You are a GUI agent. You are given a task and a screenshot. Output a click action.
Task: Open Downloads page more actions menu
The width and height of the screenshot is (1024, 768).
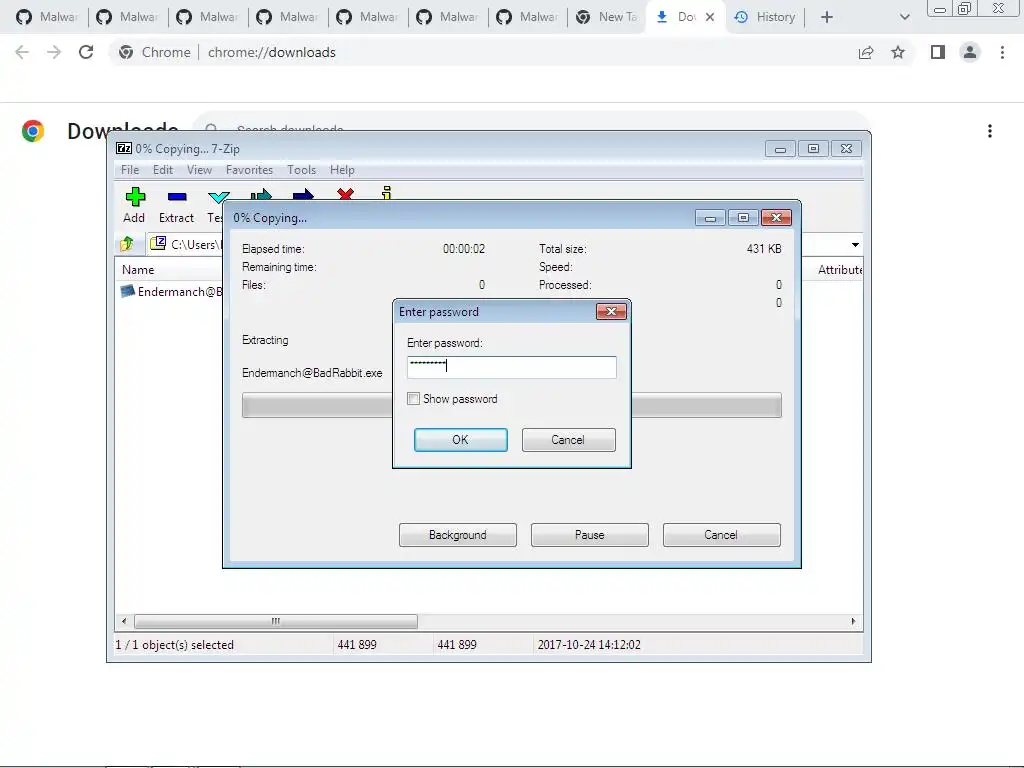[990, 131]
